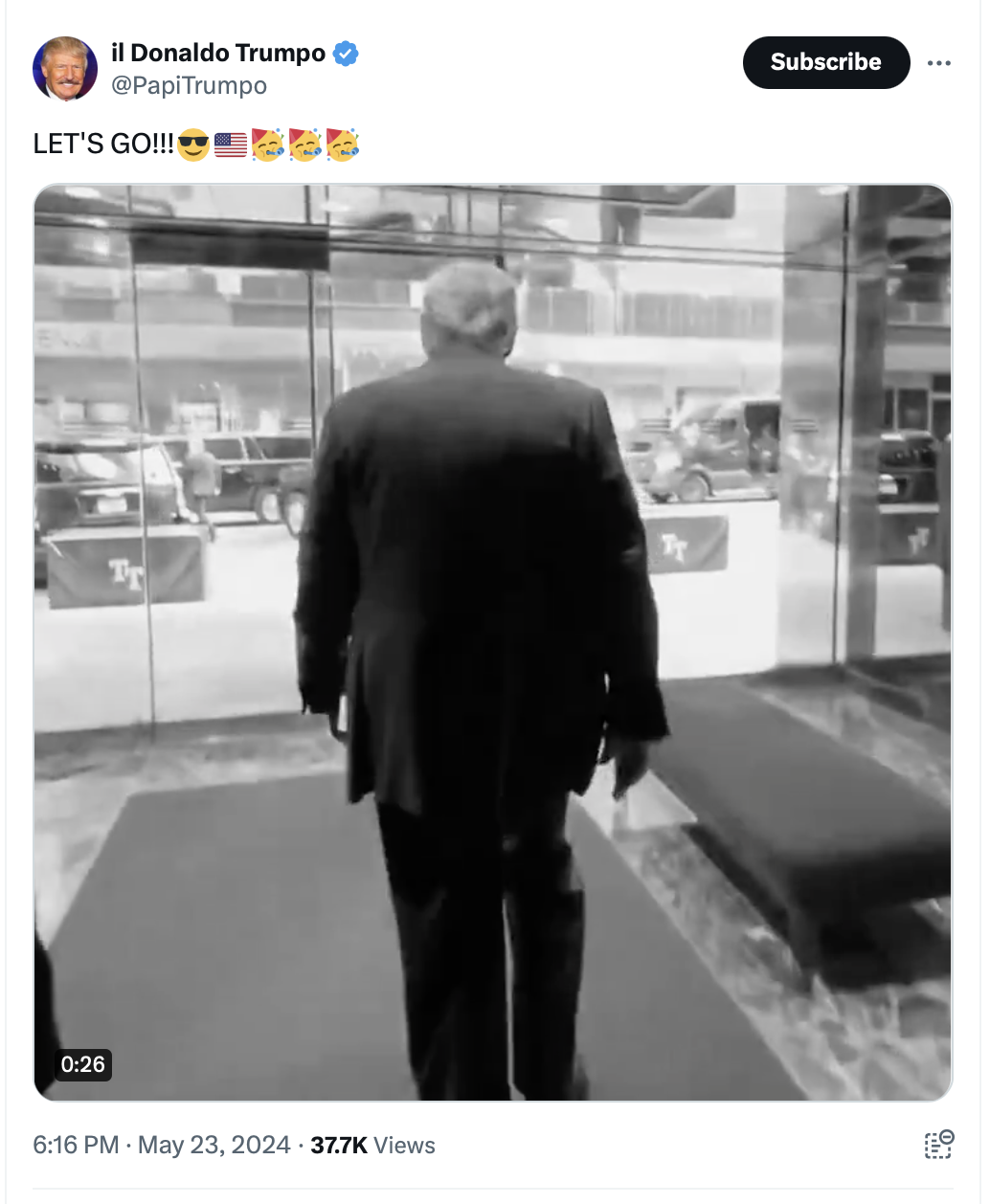Select the il Donaldo Trumpo display name

(x=218, y=53)
